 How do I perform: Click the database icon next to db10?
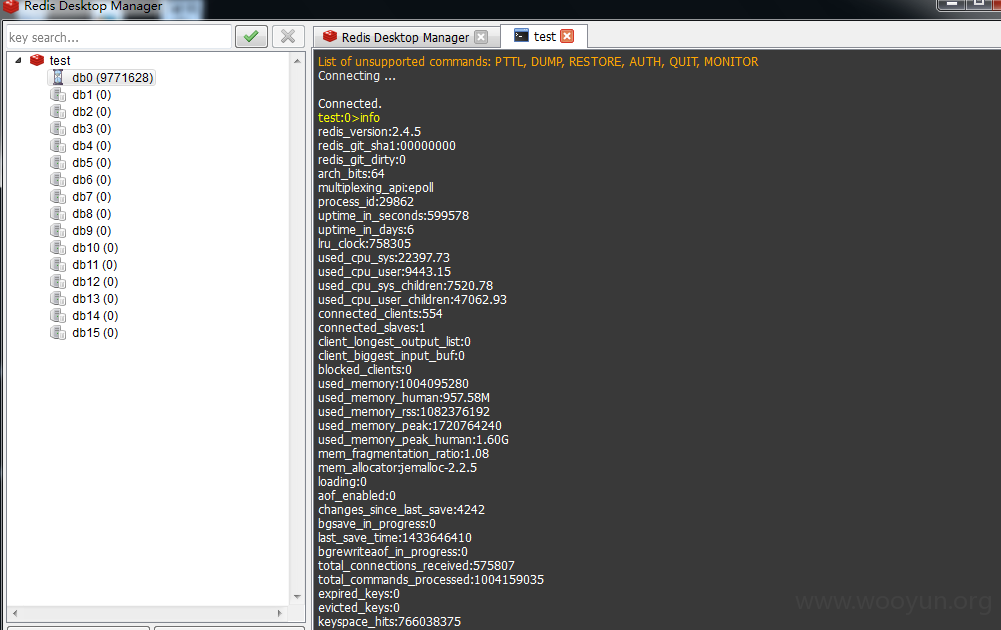click(x=58, y=248)
